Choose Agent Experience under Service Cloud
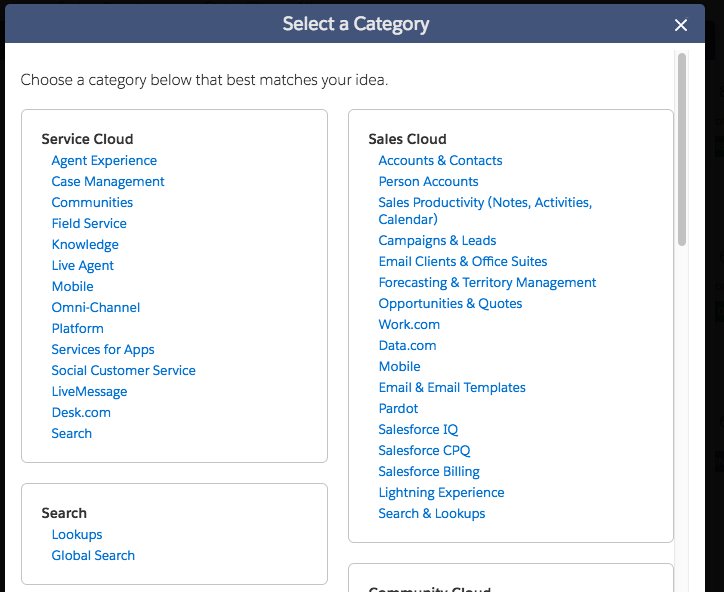 [104, 161]
